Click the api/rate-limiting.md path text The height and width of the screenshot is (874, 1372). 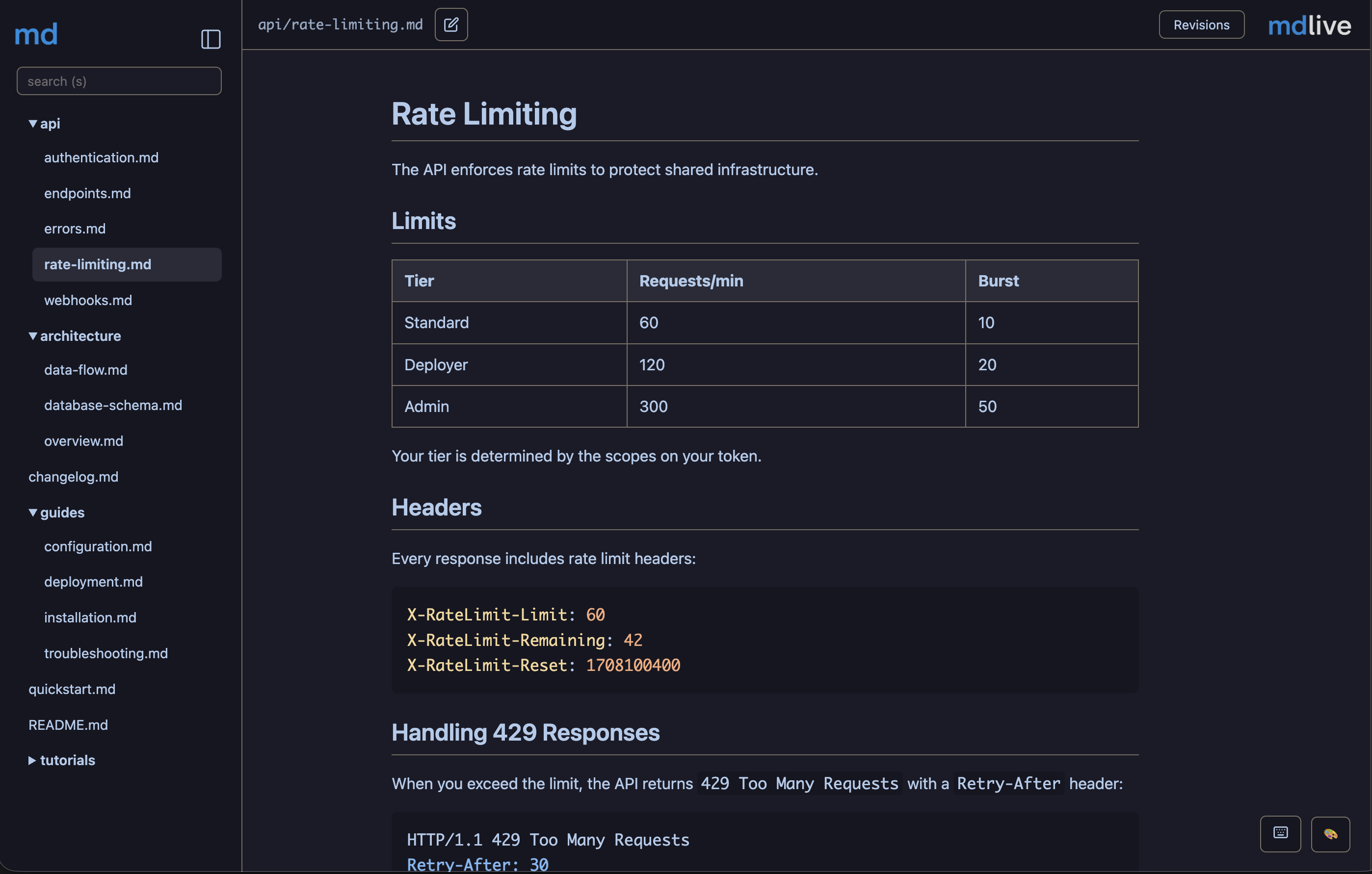(x=340, y=25)
